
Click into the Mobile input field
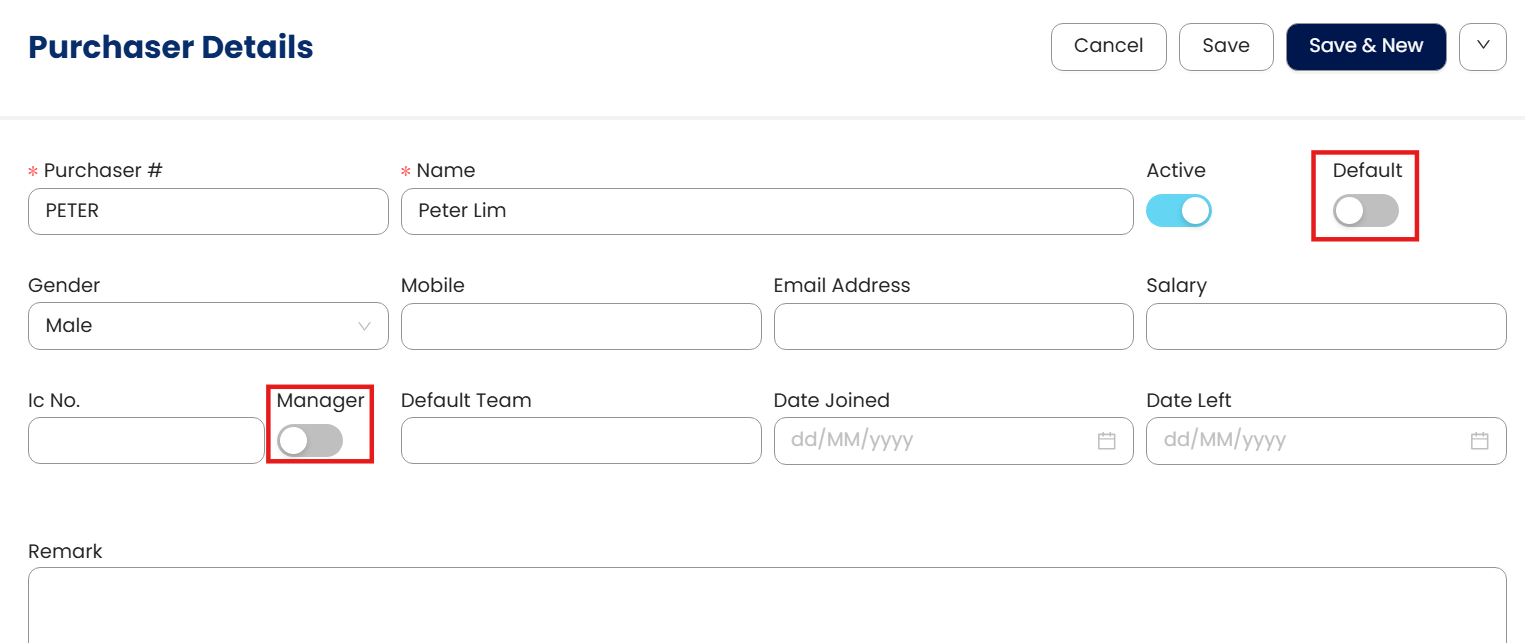click(x=581, y=326)
